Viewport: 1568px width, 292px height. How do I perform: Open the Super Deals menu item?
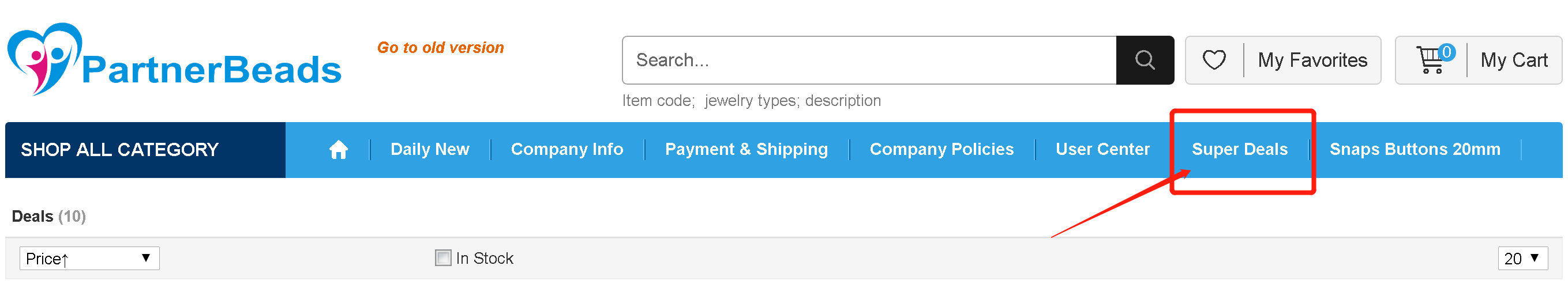click(x=1239, y=149)
